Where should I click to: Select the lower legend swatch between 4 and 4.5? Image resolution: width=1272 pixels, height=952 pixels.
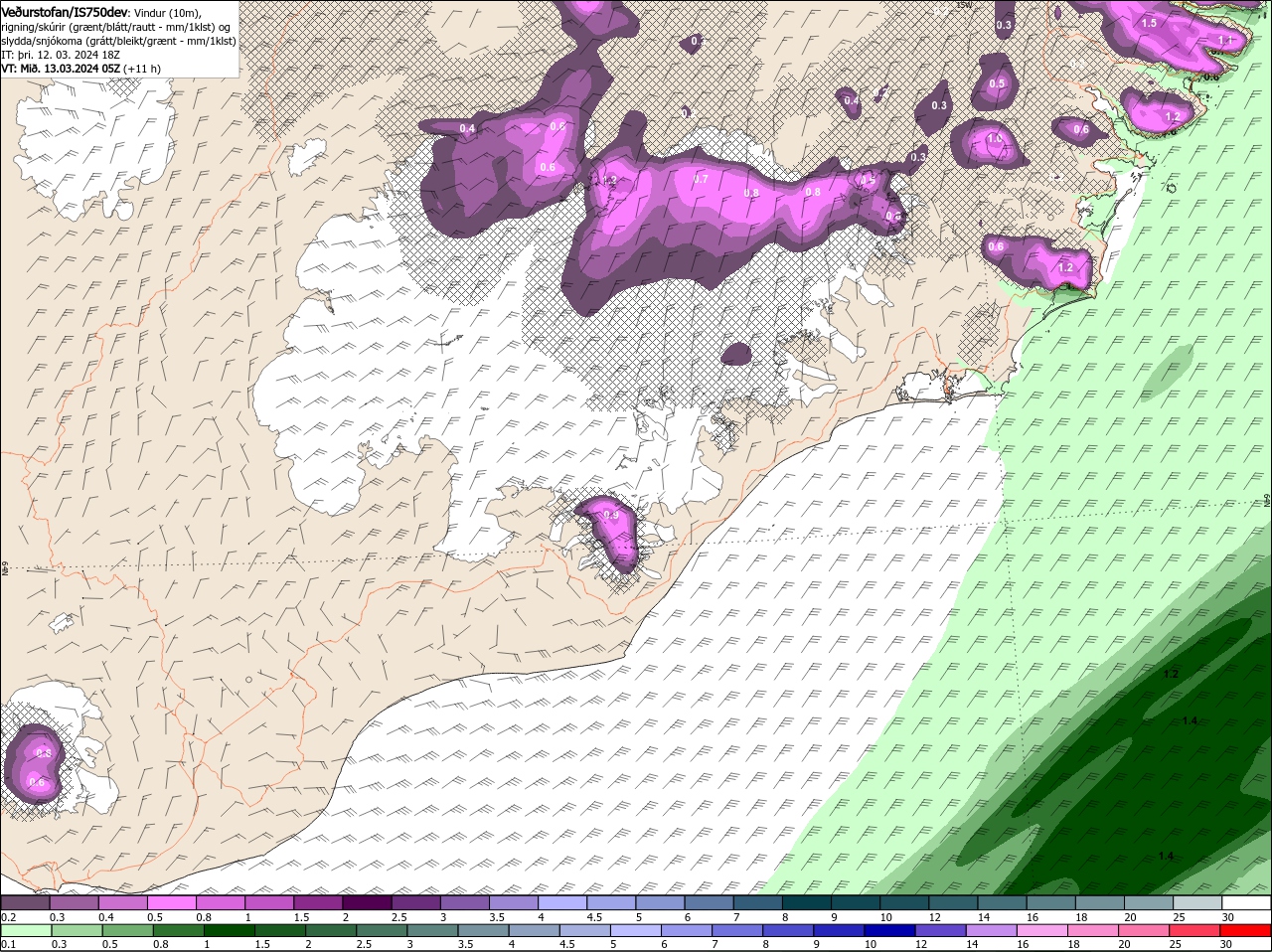(x=533, y=930)
